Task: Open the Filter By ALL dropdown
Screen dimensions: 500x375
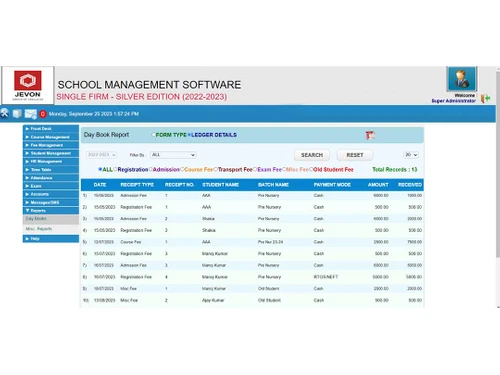Action: click(173, 155)
